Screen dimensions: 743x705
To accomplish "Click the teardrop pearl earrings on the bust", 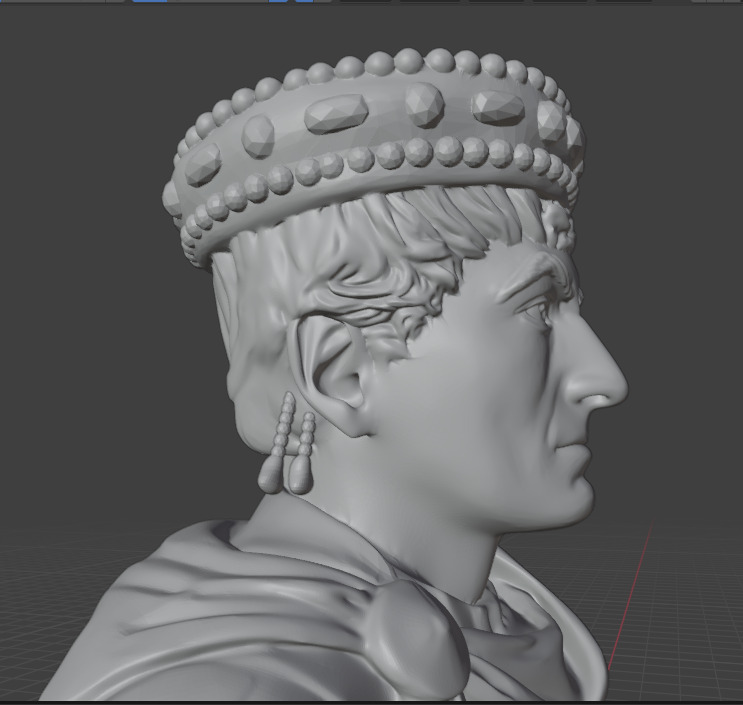I will [x=286, y=444].
